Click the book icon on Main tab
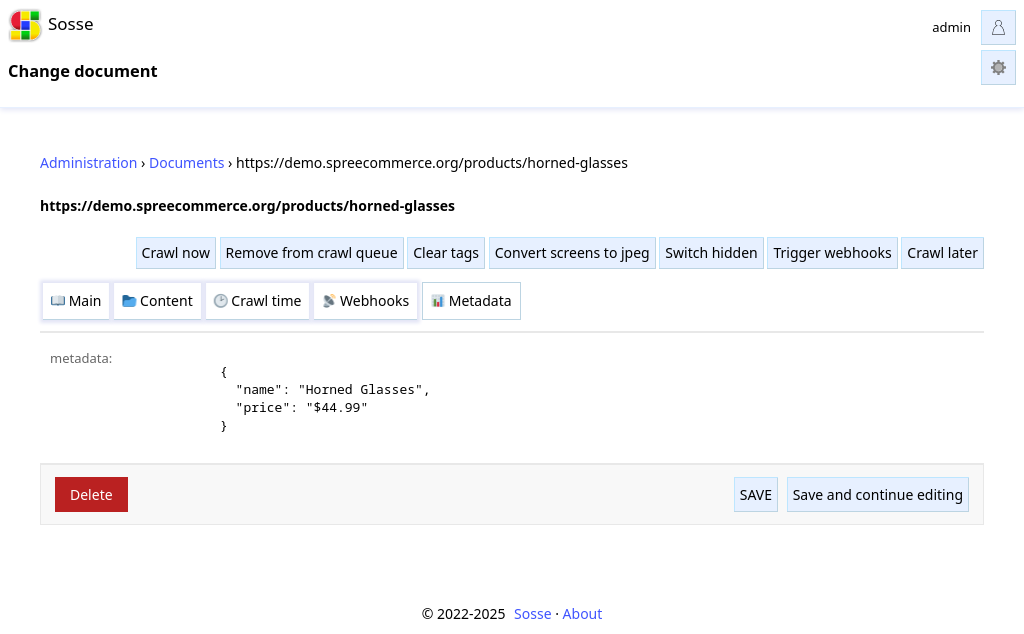This screenshot has width=1024, height=634. click(x=57, y=301)
